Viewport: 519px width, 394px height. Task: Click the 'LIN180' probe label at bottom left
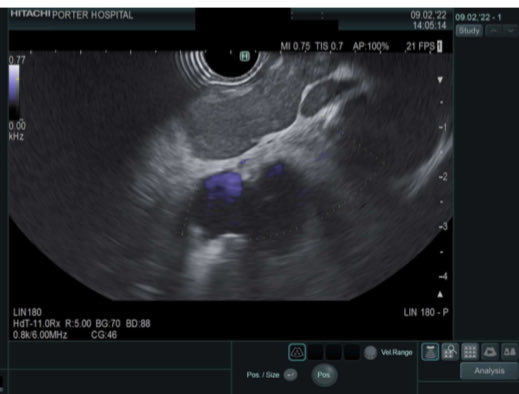[27, 312]
